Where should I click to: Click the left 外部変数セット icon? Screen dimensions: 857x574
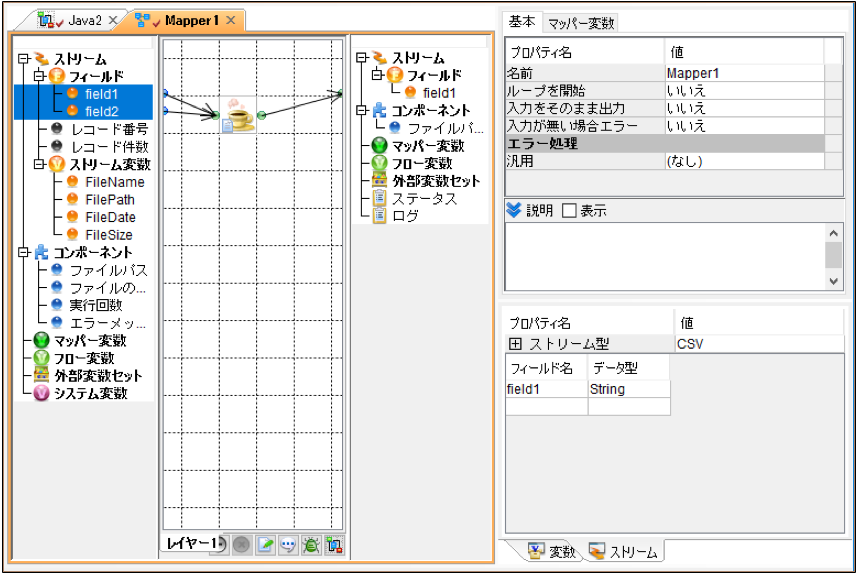click(x=42, y=376)
